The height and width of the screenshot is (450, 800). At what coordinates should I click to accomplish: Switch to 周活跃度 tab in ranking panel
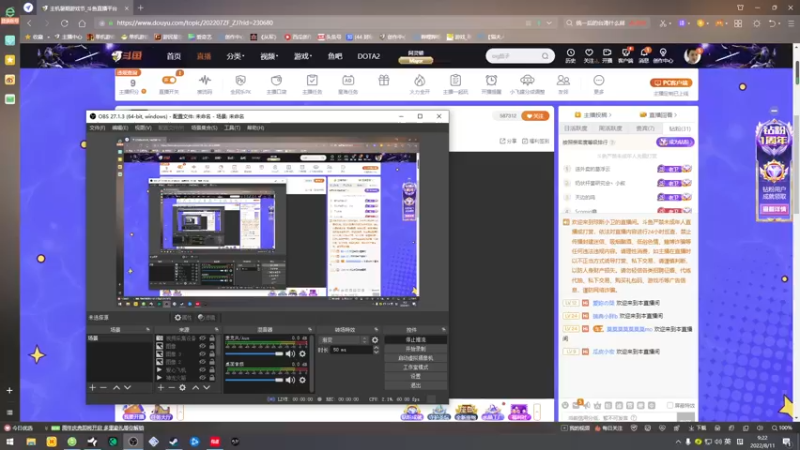click(x=610, y=129)
